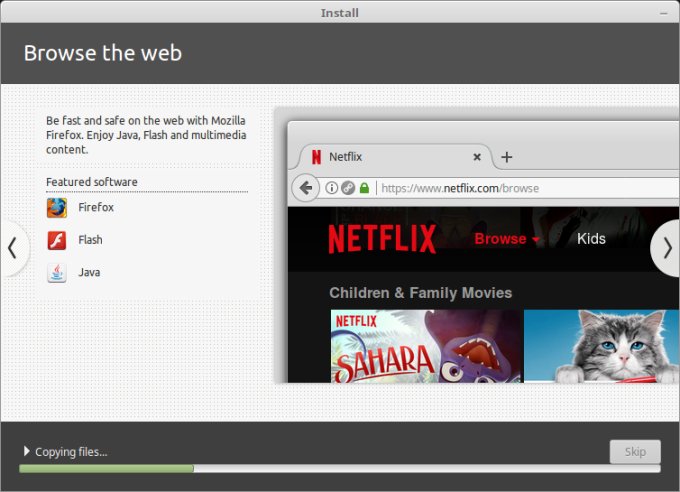The height and width of the screenshot is (492, 680).
Task: Go to the previous slide with left arrow
Action: (x=13, y=248)
